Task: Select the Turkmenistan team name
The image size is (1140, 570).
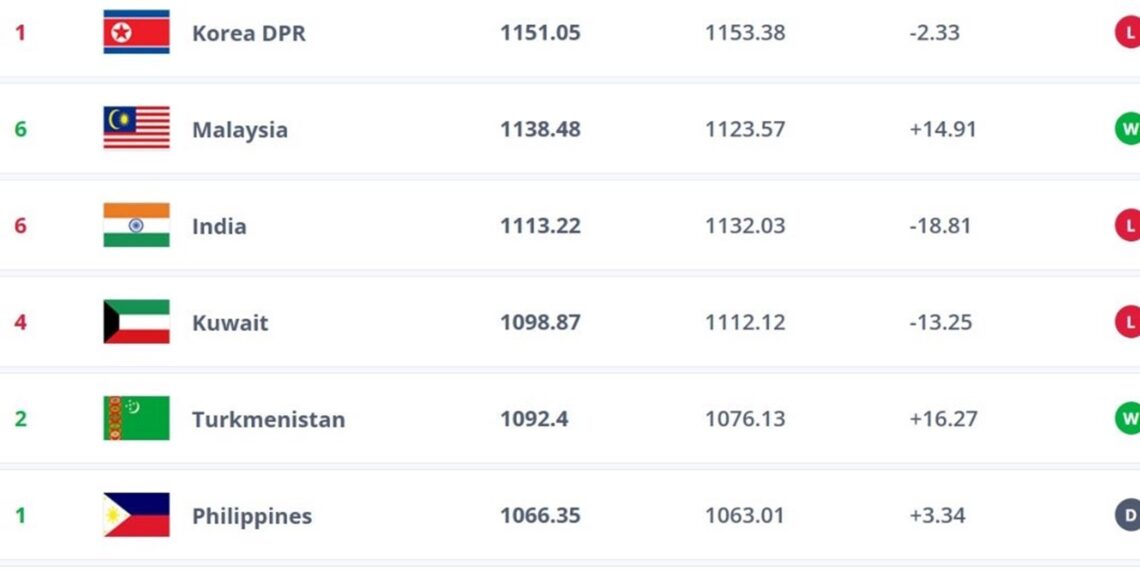Action: 268,420
